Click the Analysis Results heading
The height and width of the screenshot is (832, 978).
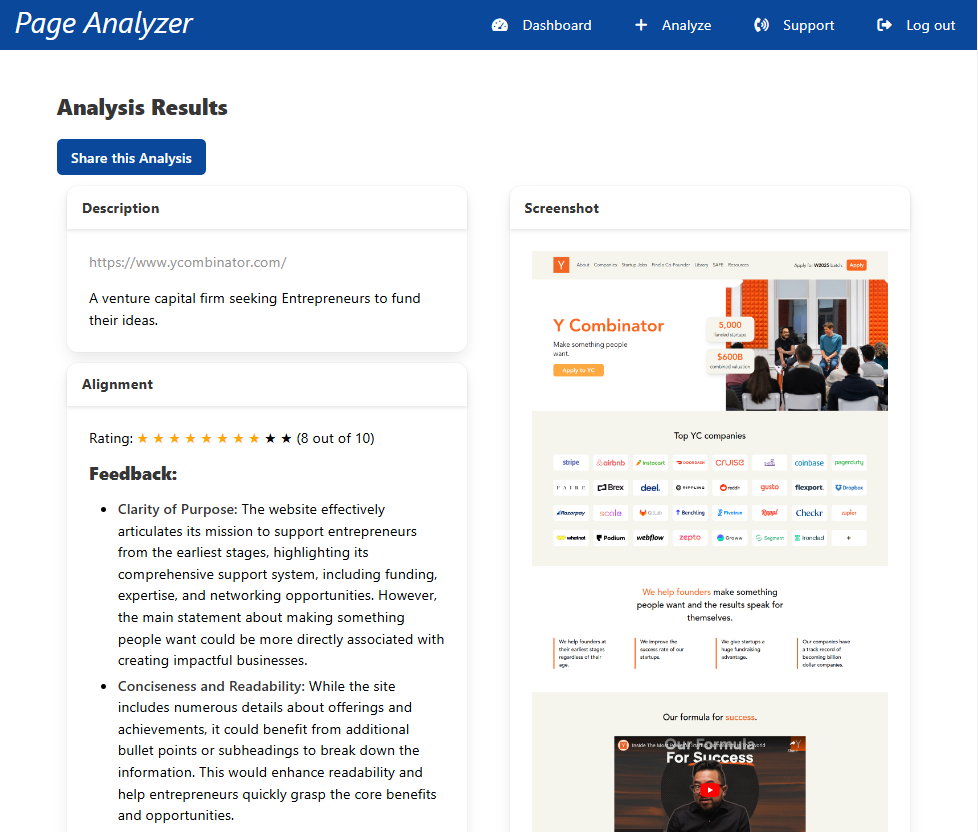tap(142, 107)
